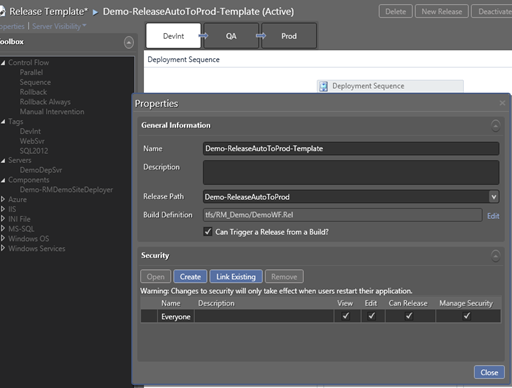Close the Properties dialog with X
Viewport: 512px width, 388px height.
click(x=502, y=103)
